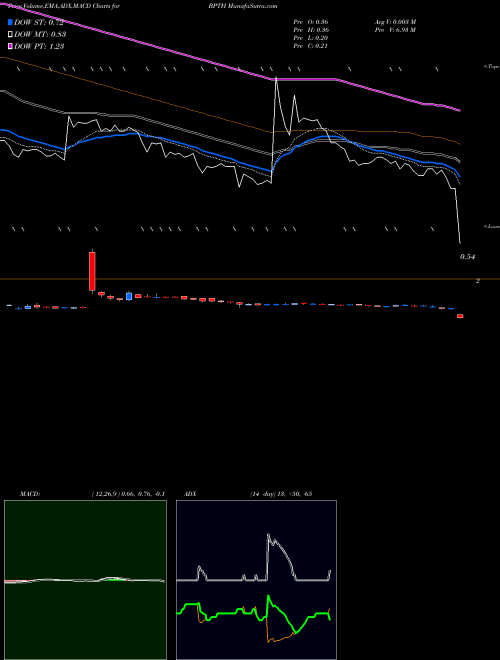The image size is (500, 660).
Task: Click the 'Pre H: 0.36' value
Action: (x=311, y=30)
